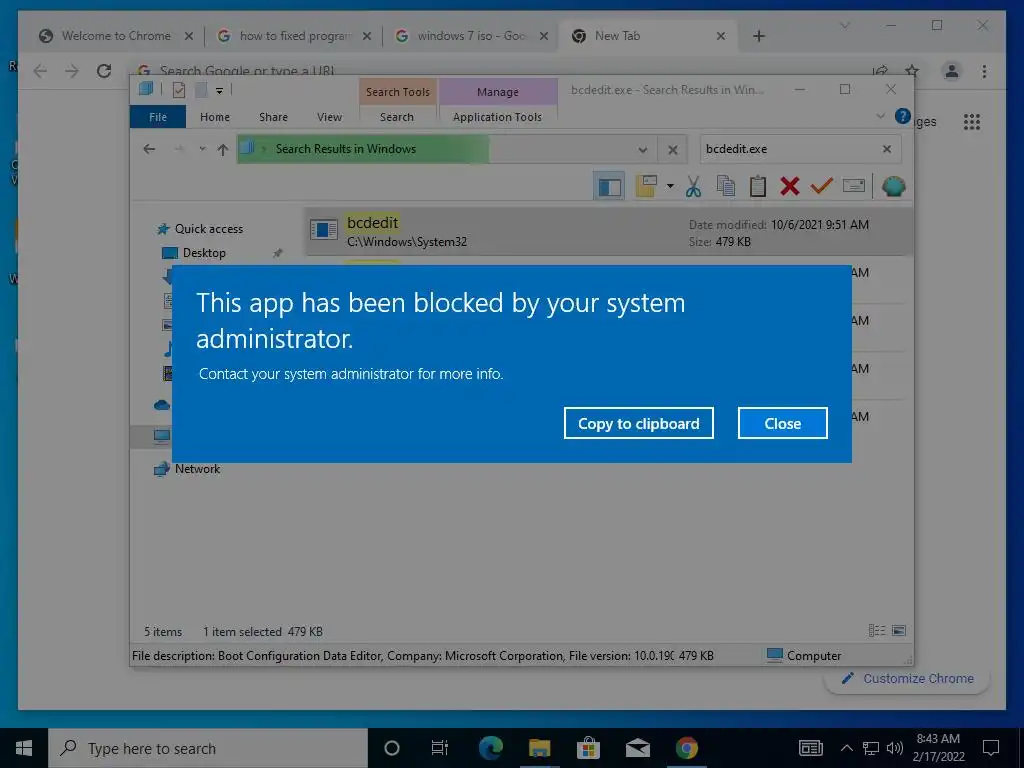Click the bcdedit file icon

pyautogui.click(x=323, y=230)
